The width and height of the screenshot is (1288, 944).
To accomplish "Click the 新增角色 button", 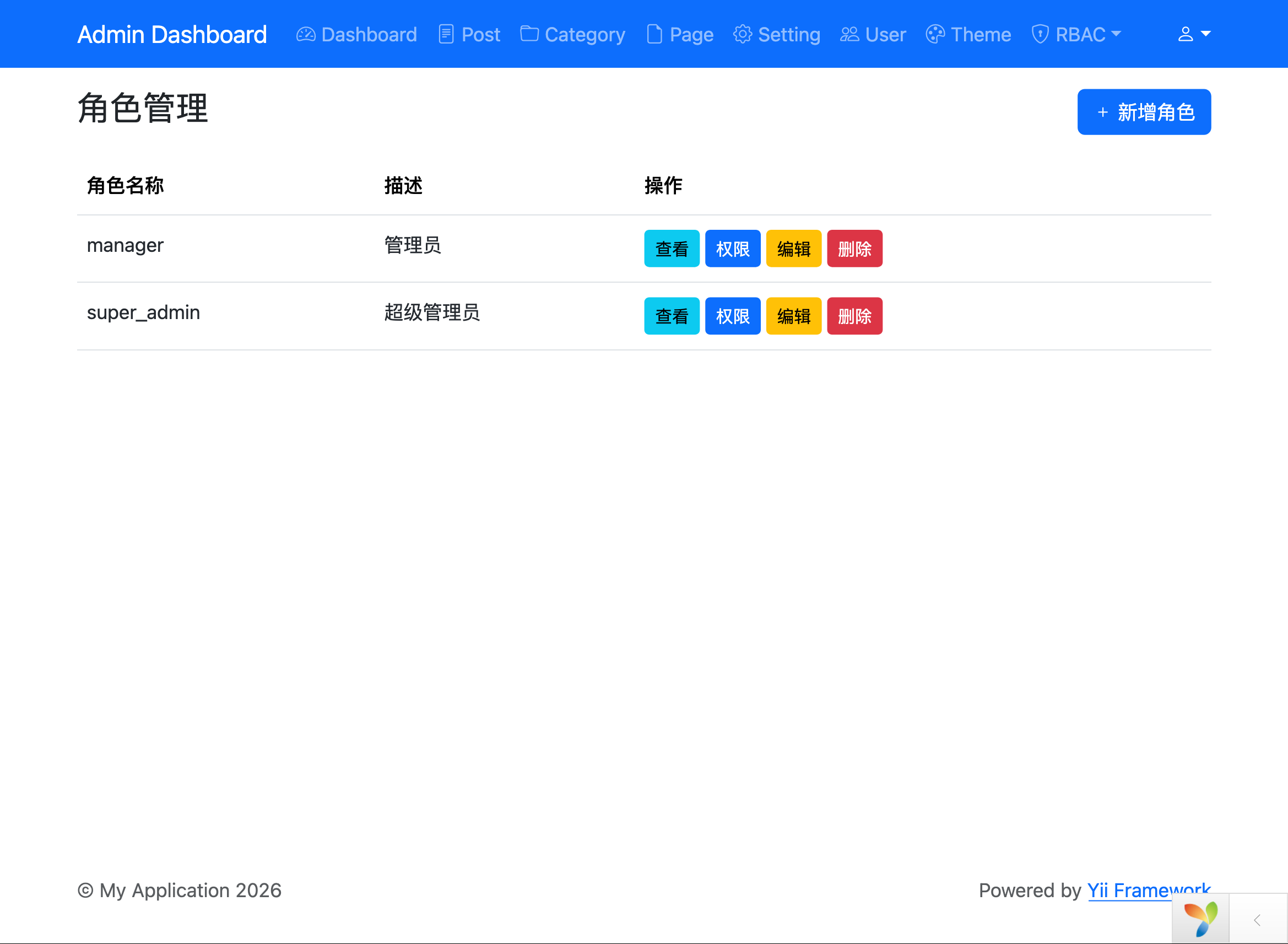I will [1144, 112].
